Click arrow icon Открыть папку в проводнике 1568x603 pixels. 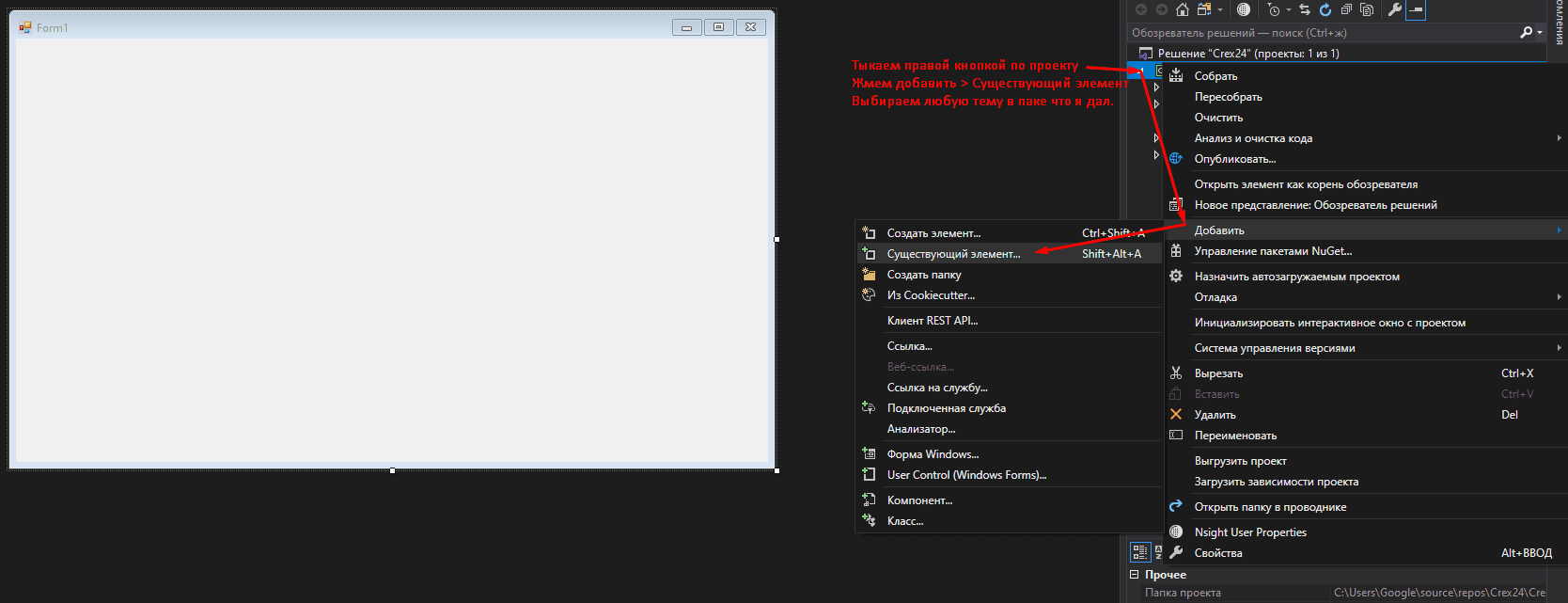pyautogui.click(x=1176, y=507)
